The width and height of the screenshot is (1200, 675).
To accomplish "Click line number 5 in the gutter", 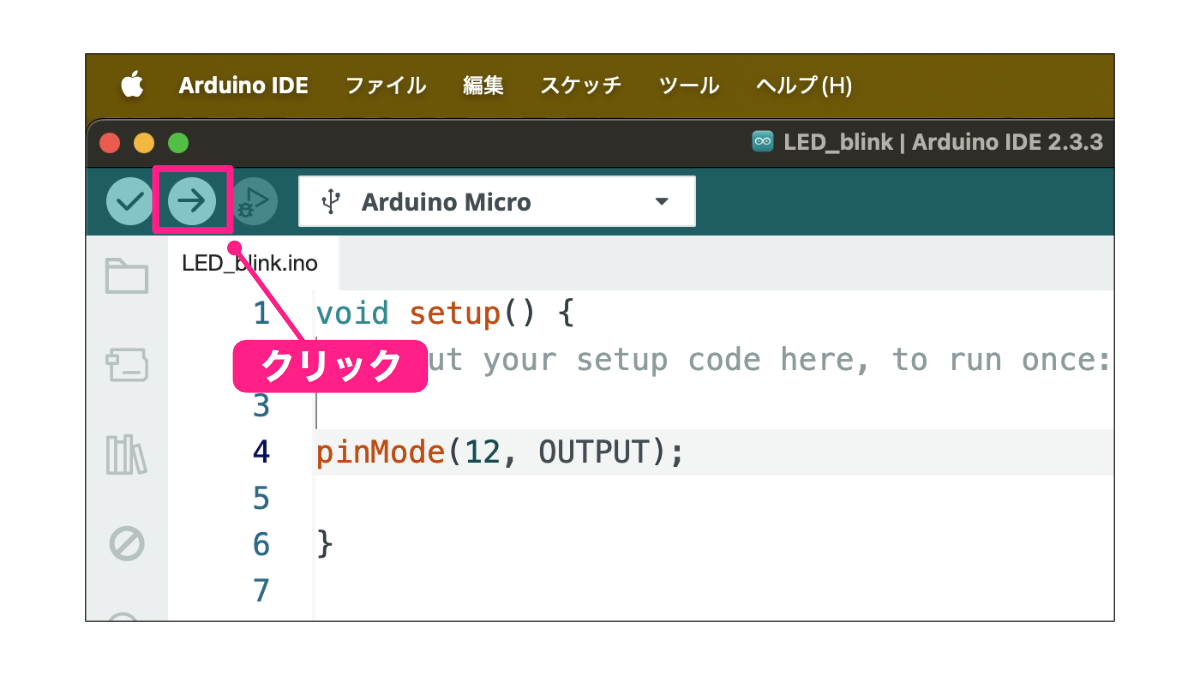I will [261, 498].
